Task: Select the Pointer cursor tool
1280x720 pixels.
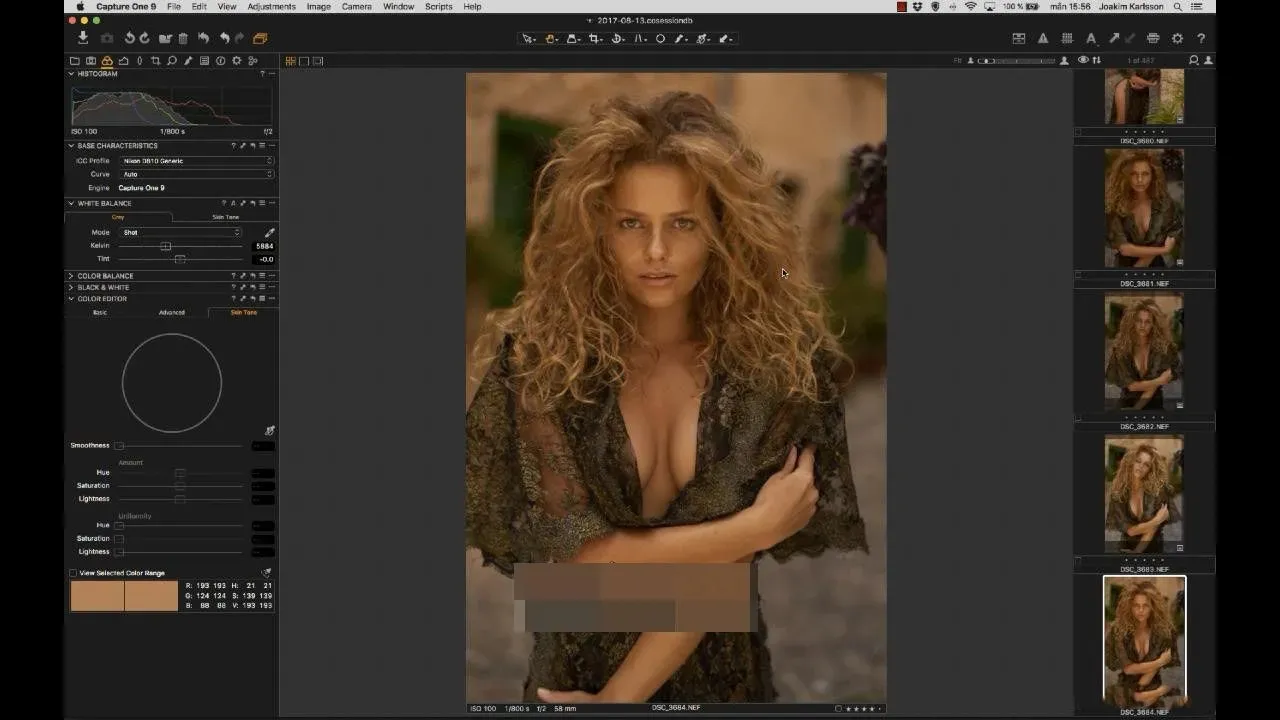Action: point(528,39)
